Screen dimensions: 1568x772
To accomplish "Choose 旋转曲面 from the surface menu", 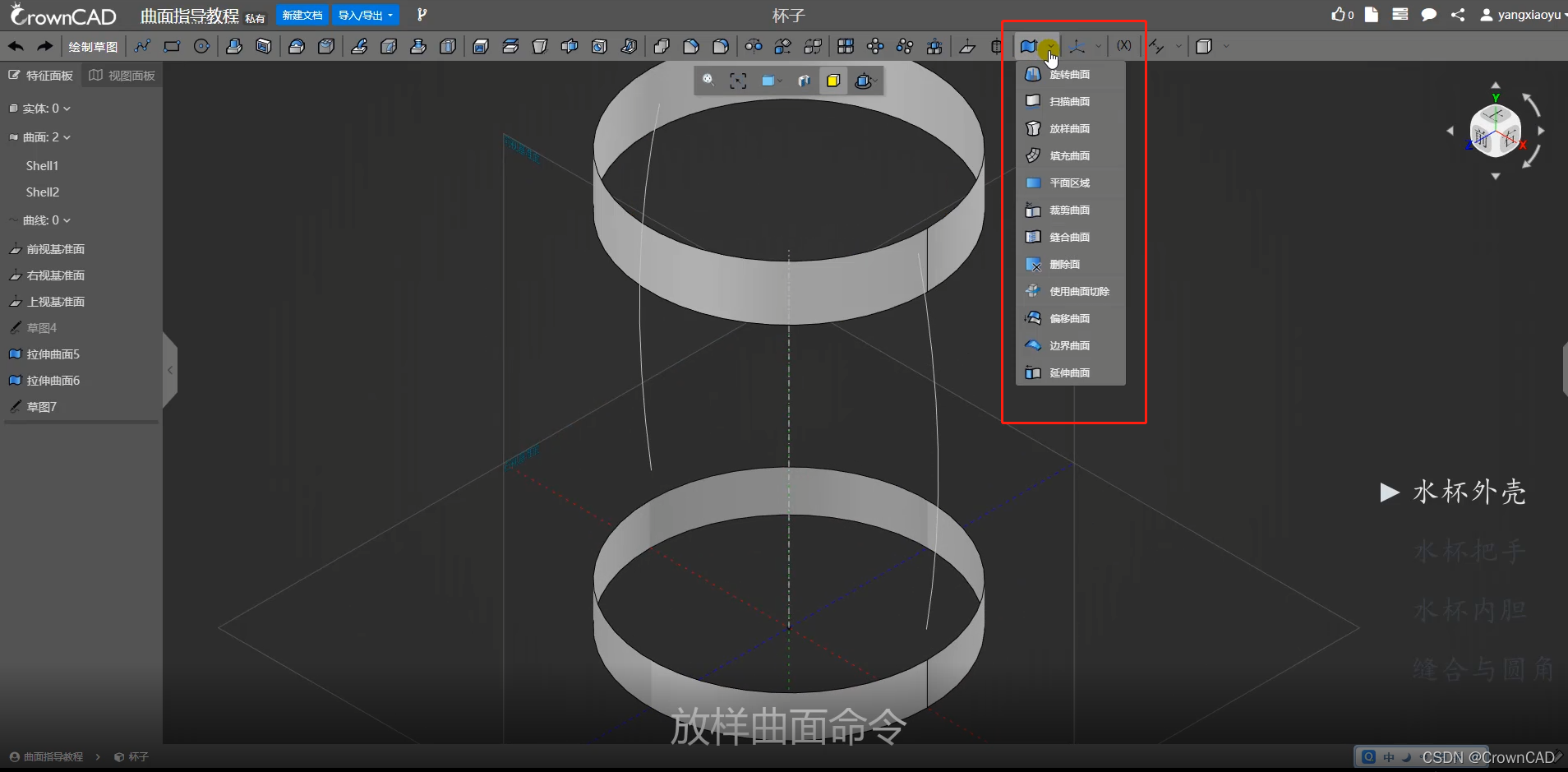I will pyautogui.click(x=1070, y=74).
